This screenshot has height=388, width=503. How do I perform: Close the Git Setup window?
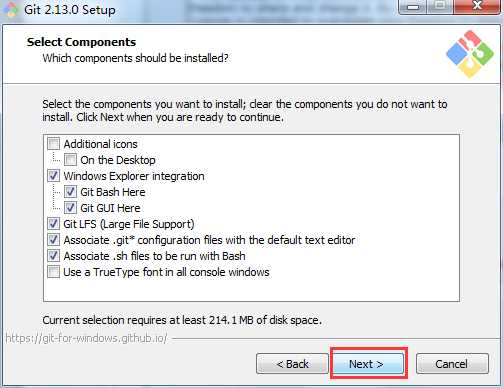(477, 7)
